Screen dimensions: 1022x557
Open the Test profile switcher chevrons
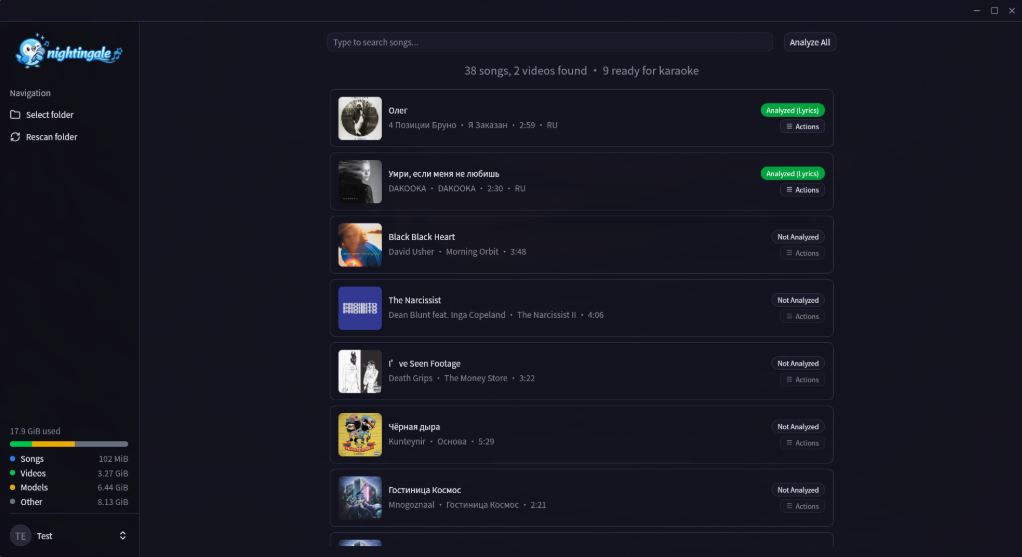[123, 536]
